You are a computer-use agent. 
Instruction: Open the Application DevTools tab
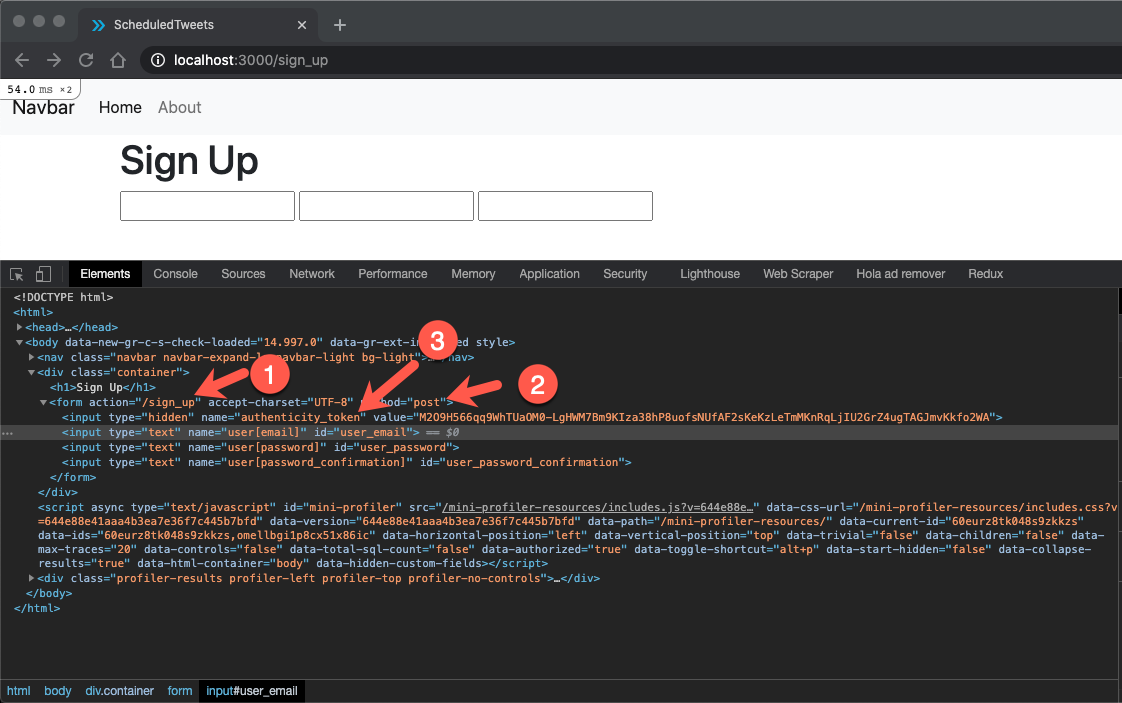click(550, 274)
